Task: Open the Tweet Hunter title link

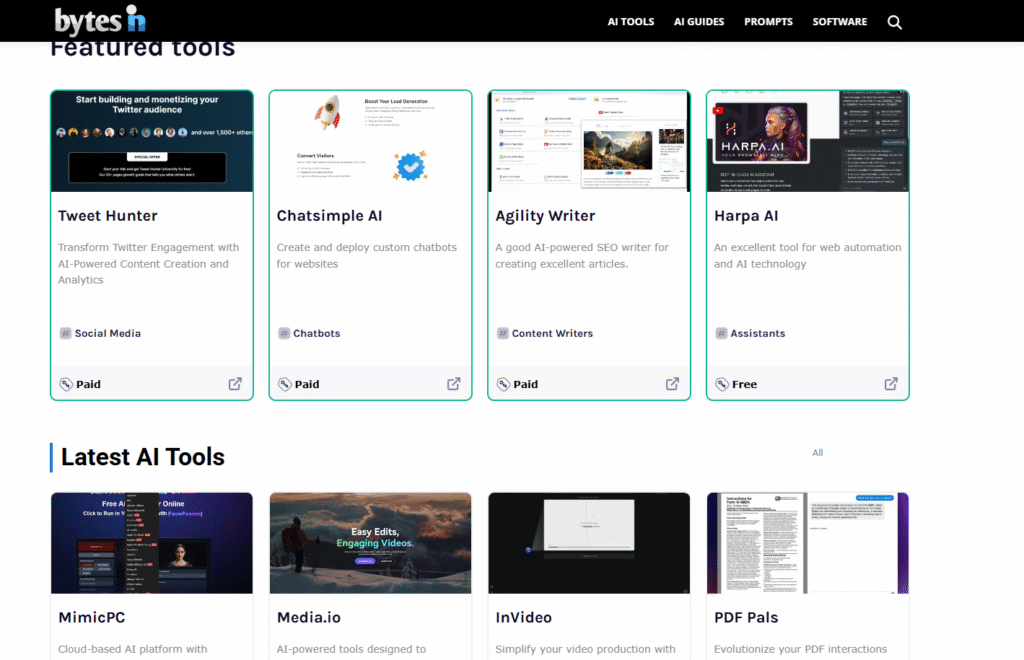Action: (108, 215)
